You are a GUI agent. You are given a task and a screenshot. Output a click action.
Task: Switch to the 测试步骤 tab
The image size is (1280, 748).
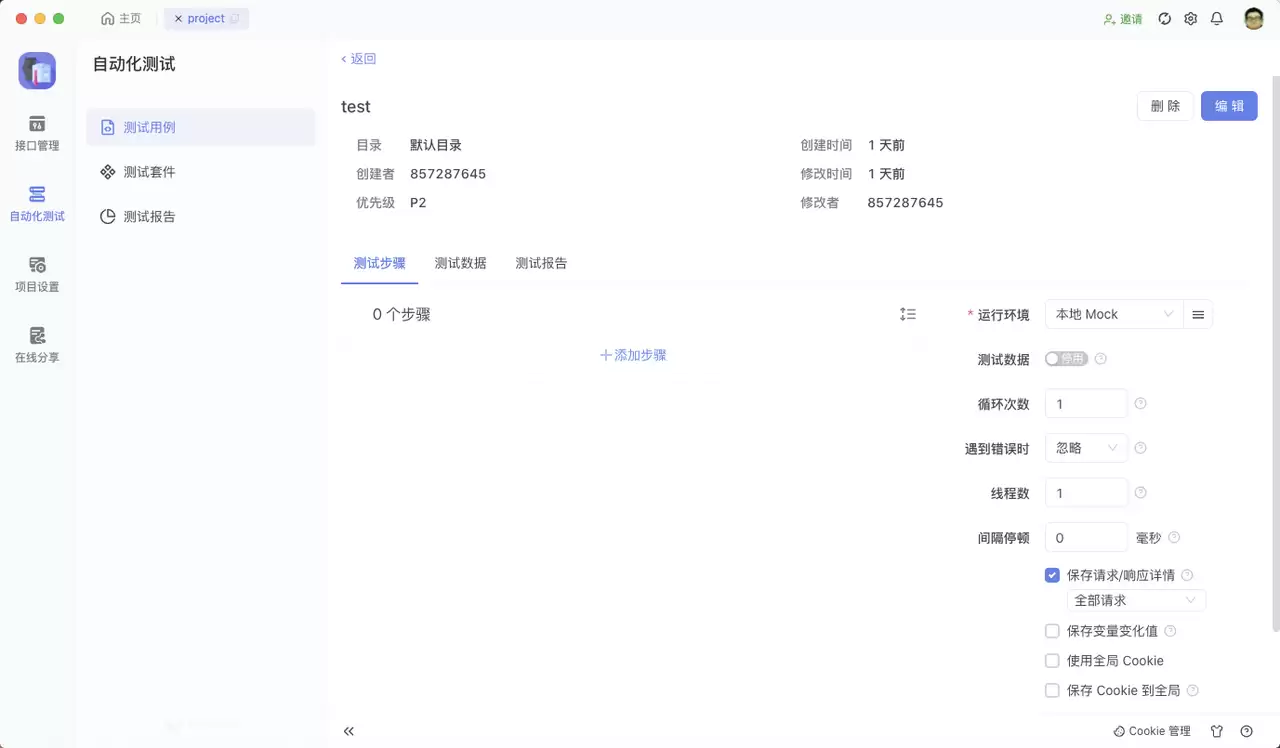tap(380, 264)
